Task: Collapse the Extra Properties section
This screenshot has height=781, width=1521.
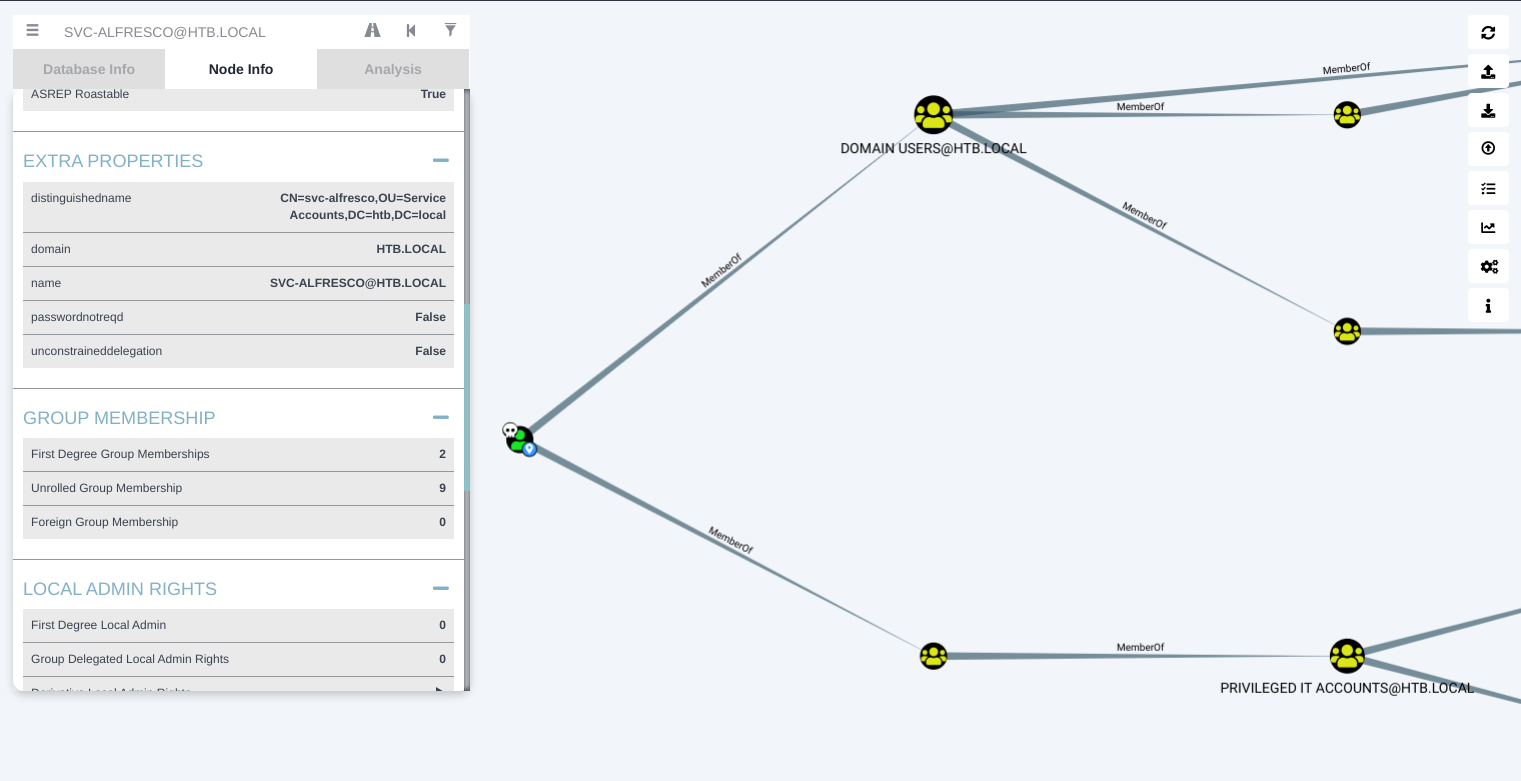Action: pos(440,161)
